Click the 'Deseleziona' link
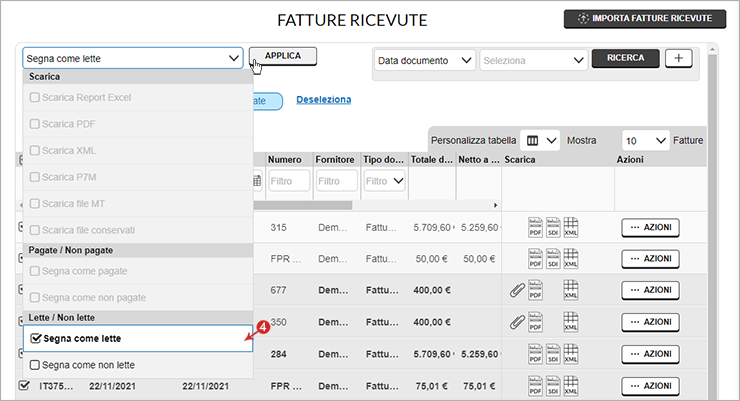The width and height of the screenshot is (740, 401). click(323, 100)
